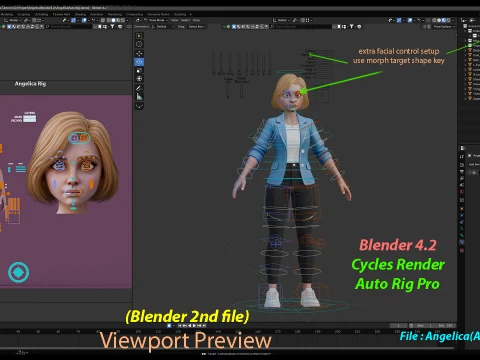This screenshot has height=360, width=480.
Task: Select the Annotate pencil tool
Action: (139, 88)
